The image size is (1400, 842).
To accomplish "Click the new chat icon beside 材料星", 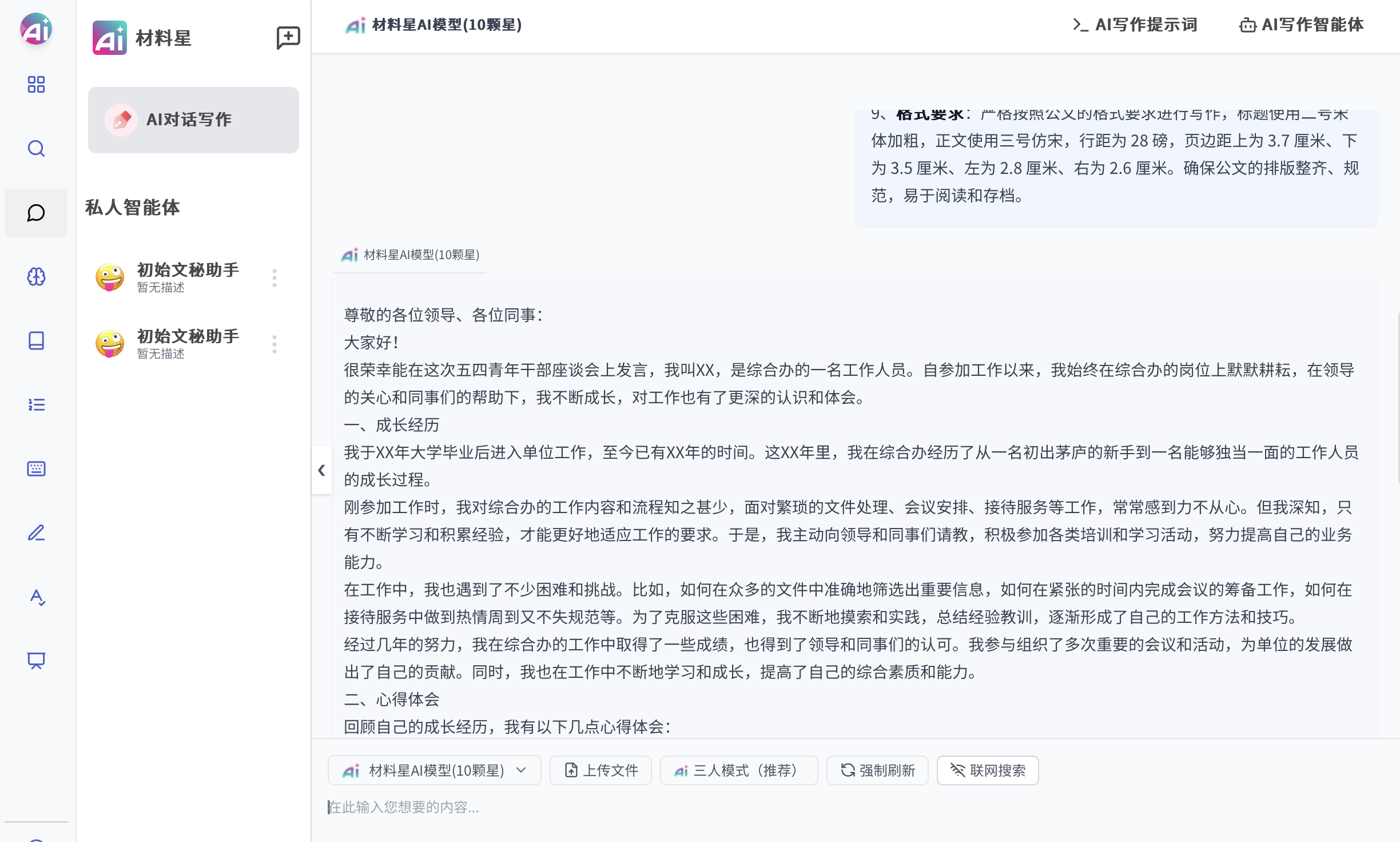I will coord(288,38).
